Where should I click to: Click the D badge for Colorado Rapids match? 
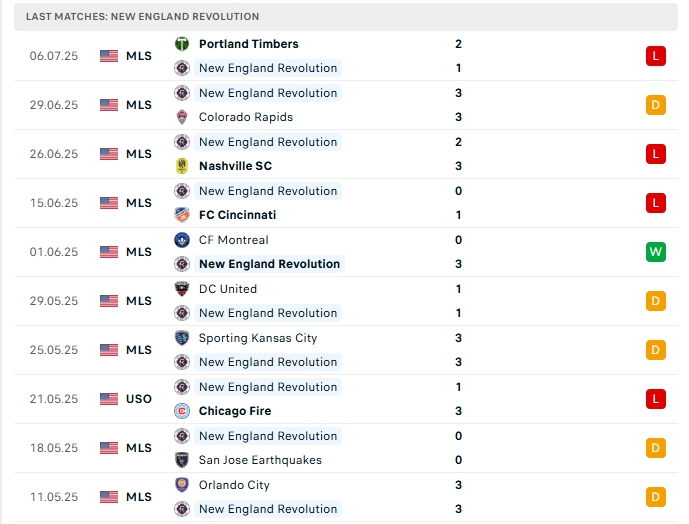(656, 105)
